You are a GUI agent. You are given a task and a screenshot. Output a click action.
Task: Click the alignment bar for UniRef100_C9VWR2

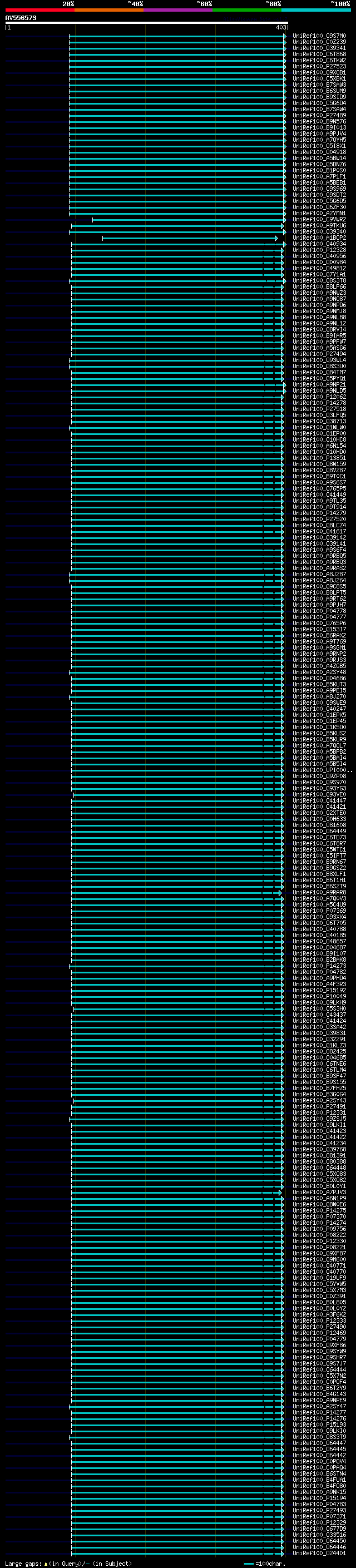click(189, 220)
